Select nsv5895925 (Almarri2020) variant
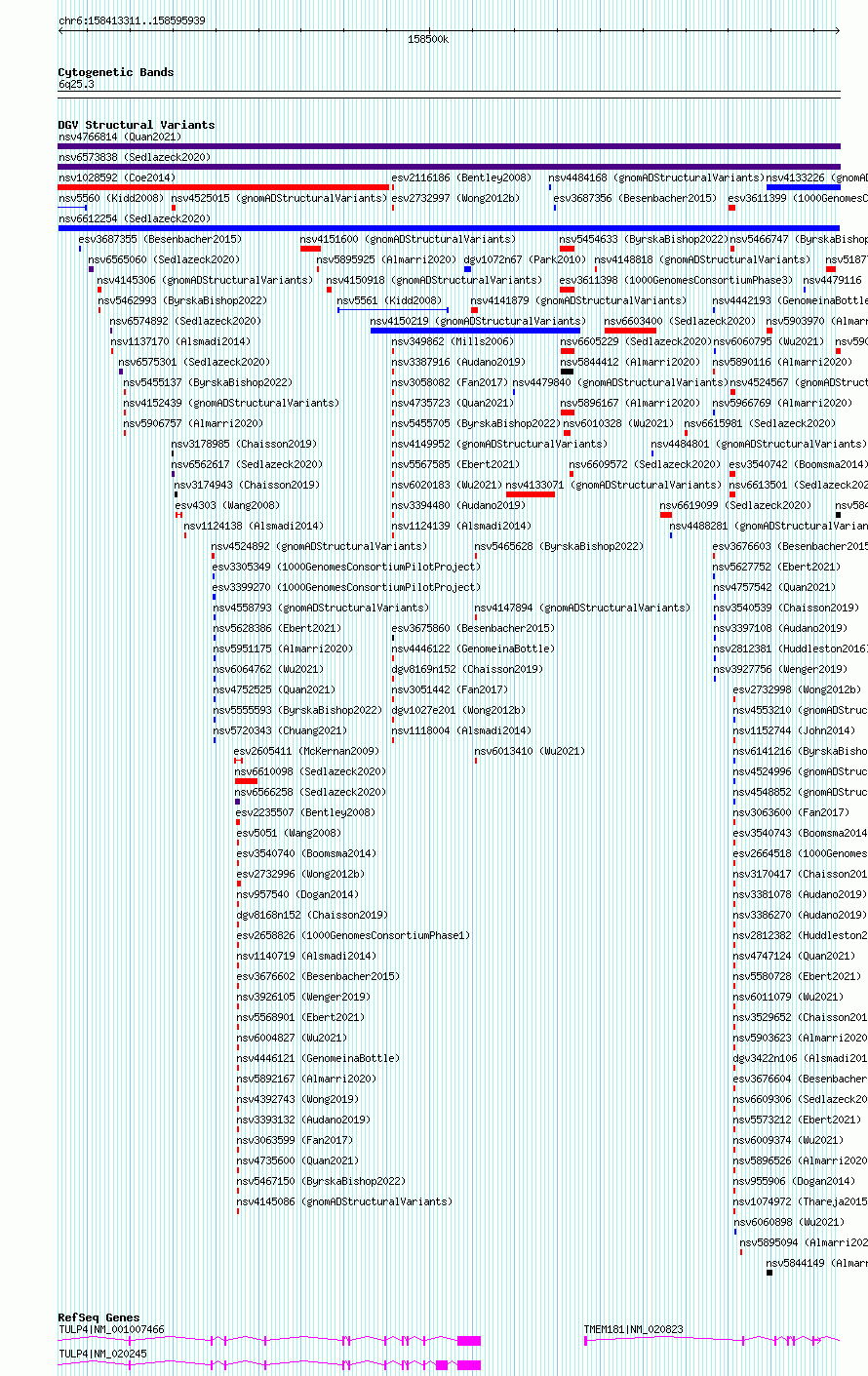The image size is (868, 1376). (x=386, y=259)
